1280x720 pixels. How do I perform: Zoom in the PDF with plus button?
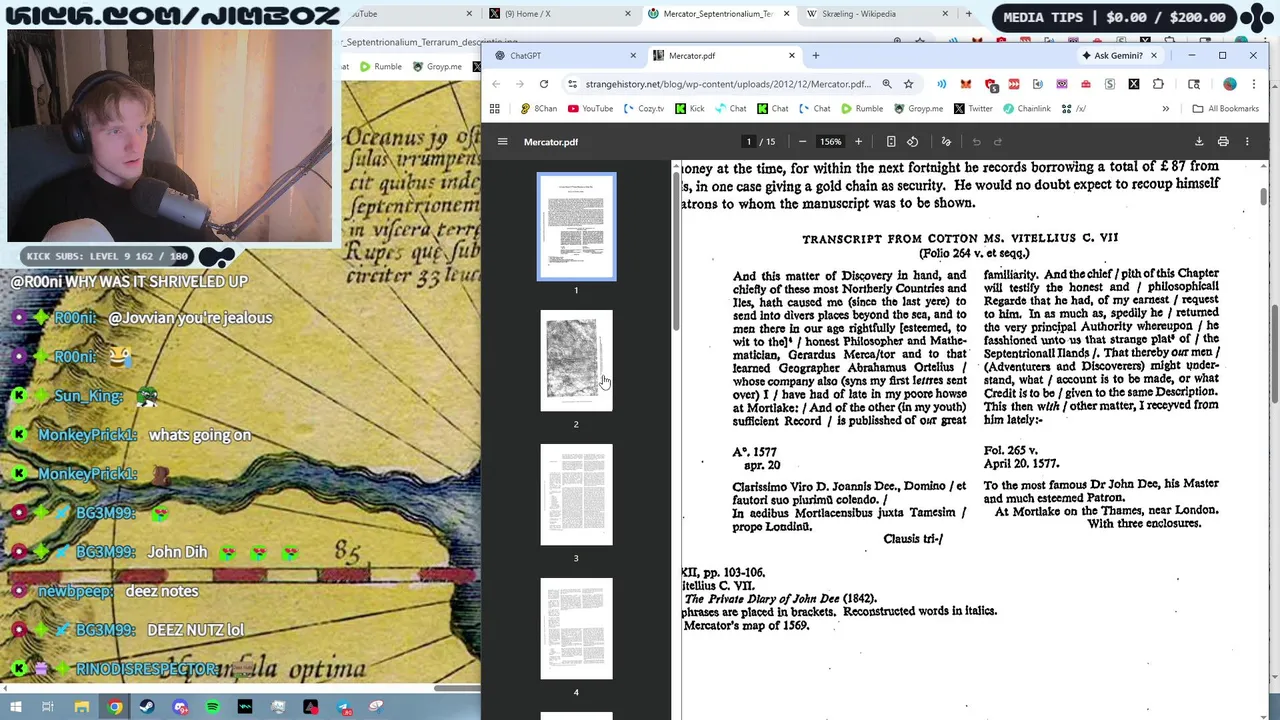click(x=858, y=142)
